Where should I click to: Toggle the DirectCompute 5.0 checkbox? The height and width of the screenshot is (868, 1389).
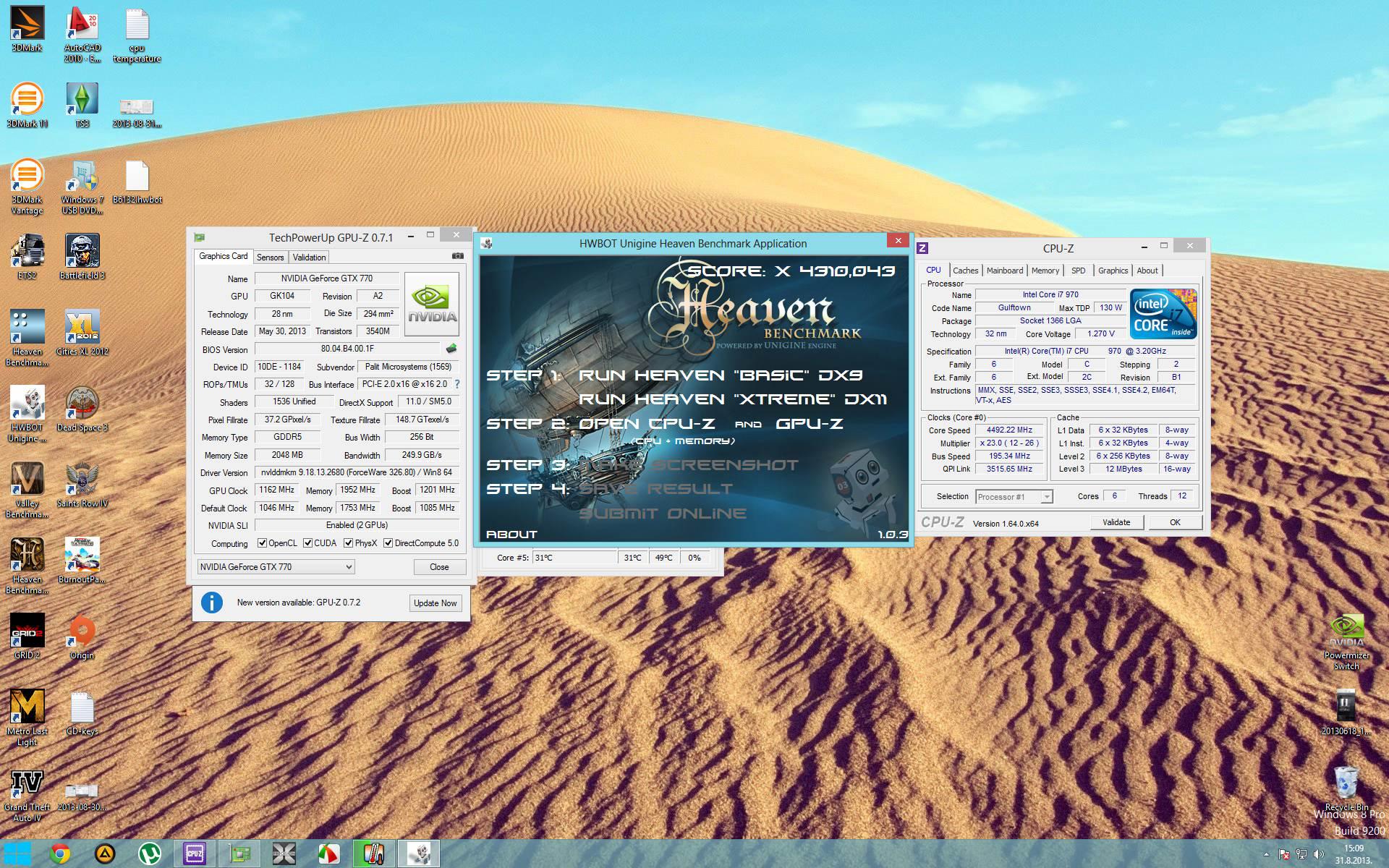click(388, 543)
